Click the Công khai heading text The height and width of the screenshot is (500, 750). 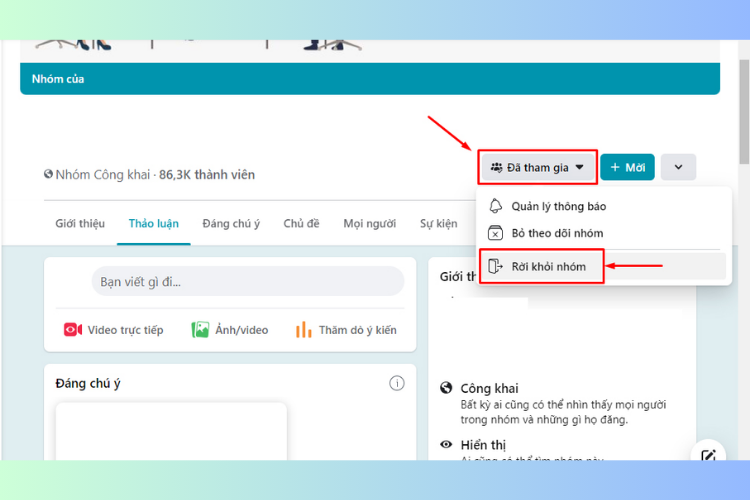pos(489,388)
